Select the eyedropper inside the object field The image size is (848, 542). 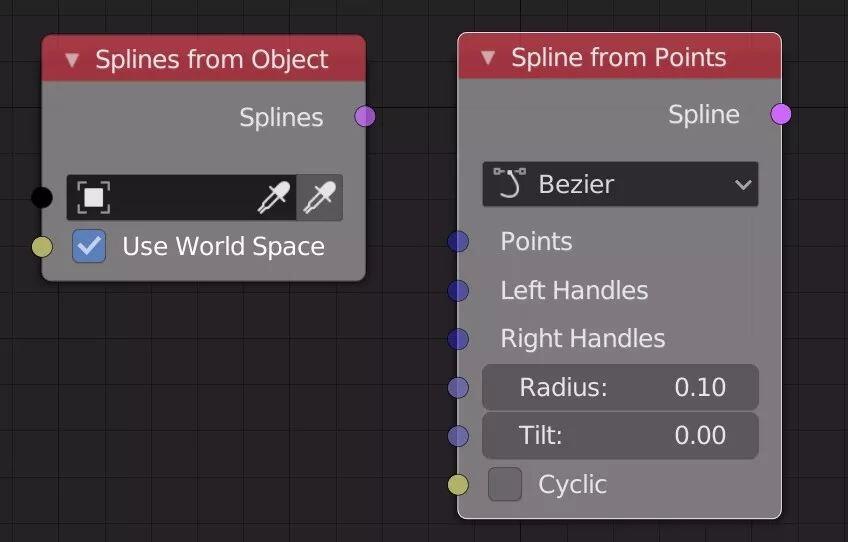pyautogui.click(x=274, y=197)
